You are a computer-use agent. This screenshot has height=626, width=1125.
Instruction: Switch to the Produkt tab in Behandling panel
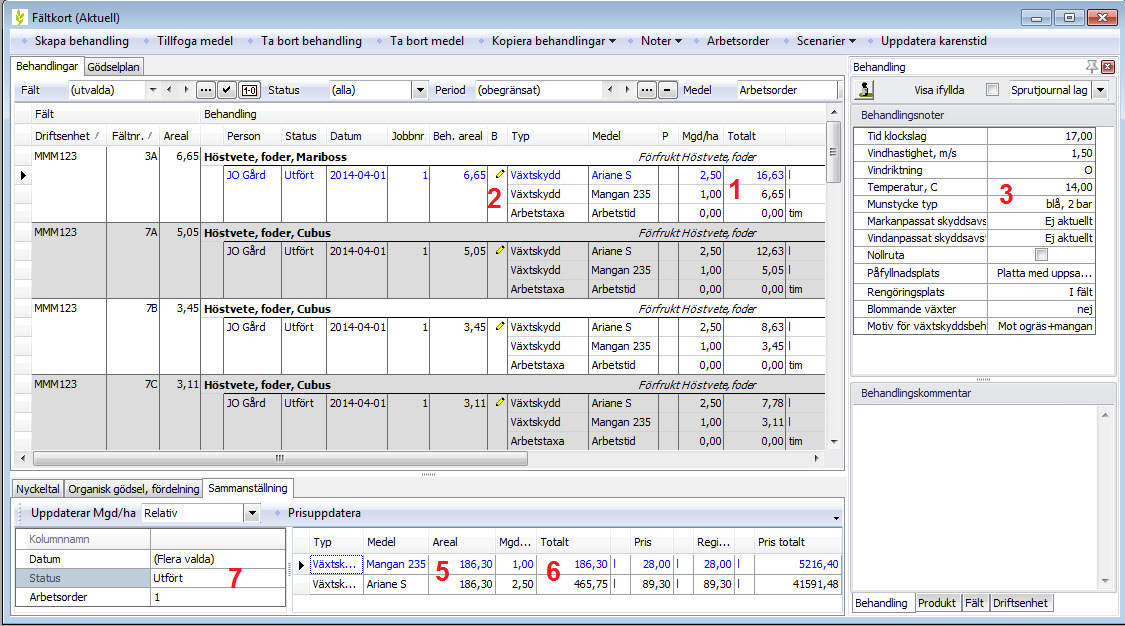(x=937, y=603)
